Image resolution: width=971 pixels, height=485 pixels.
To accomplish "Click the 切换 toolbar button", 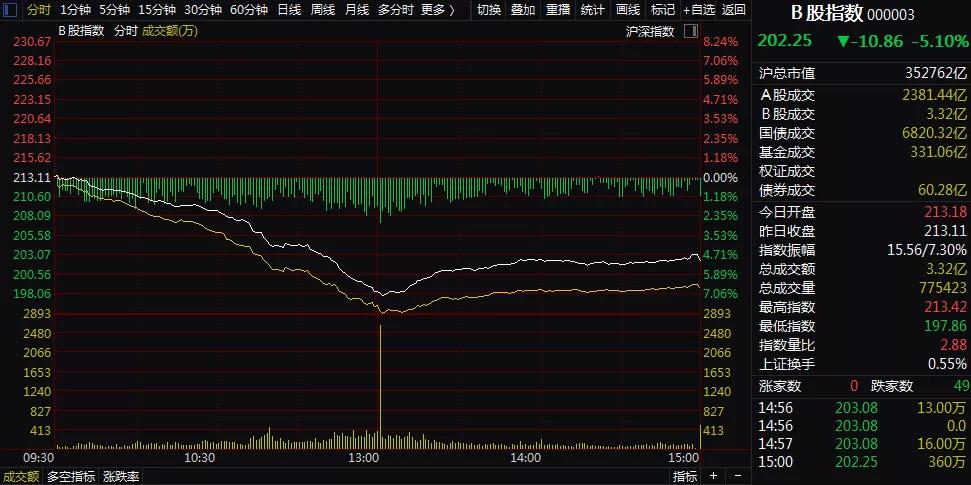I will [x=489, y=10].
